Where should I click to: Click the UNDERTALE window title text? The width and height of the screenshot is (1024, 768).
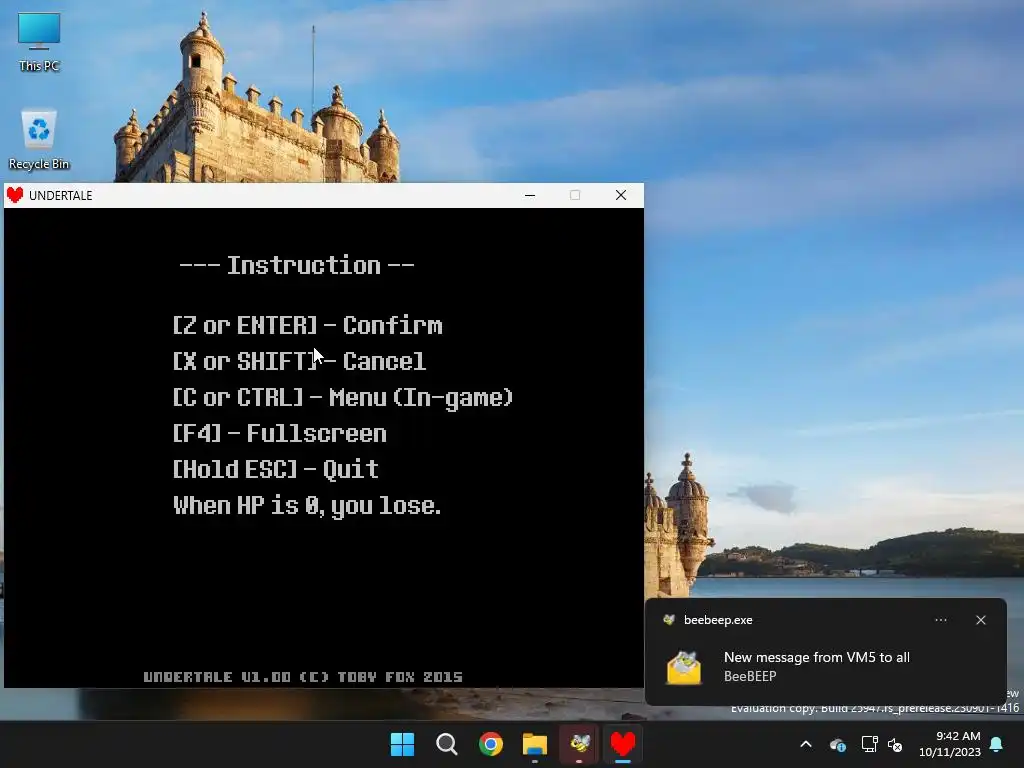point(61,195)
